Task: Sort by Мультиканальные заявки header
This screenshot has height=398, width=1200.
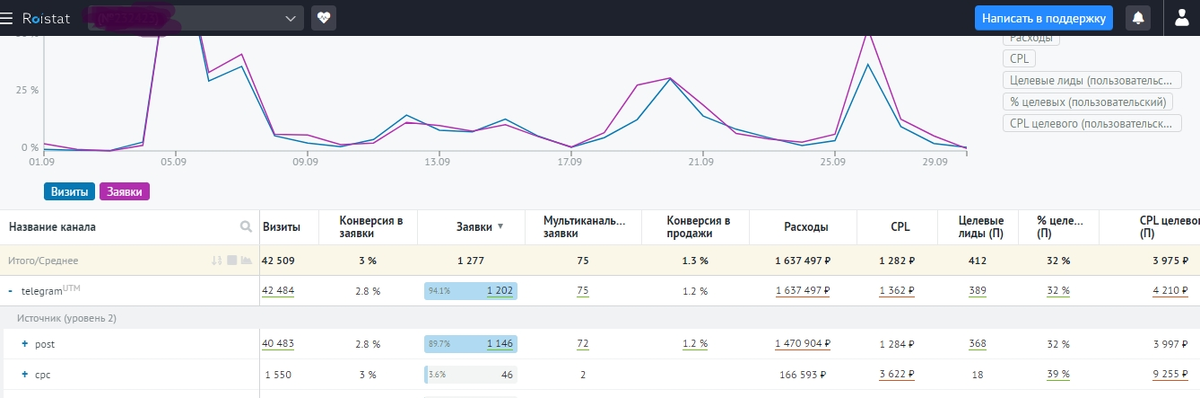Action: pos(583,227)
